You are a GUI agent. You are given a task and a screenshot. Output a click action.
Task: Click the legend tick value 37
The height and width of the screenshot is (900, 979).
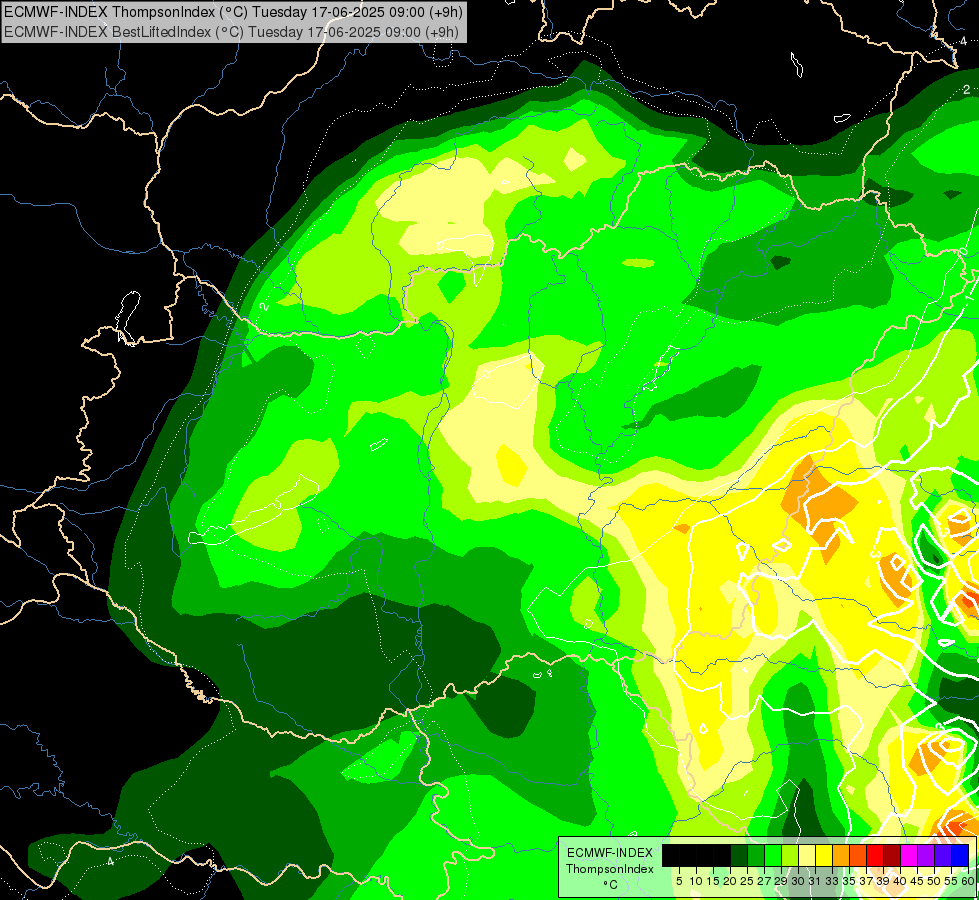[x=867, y=881]
